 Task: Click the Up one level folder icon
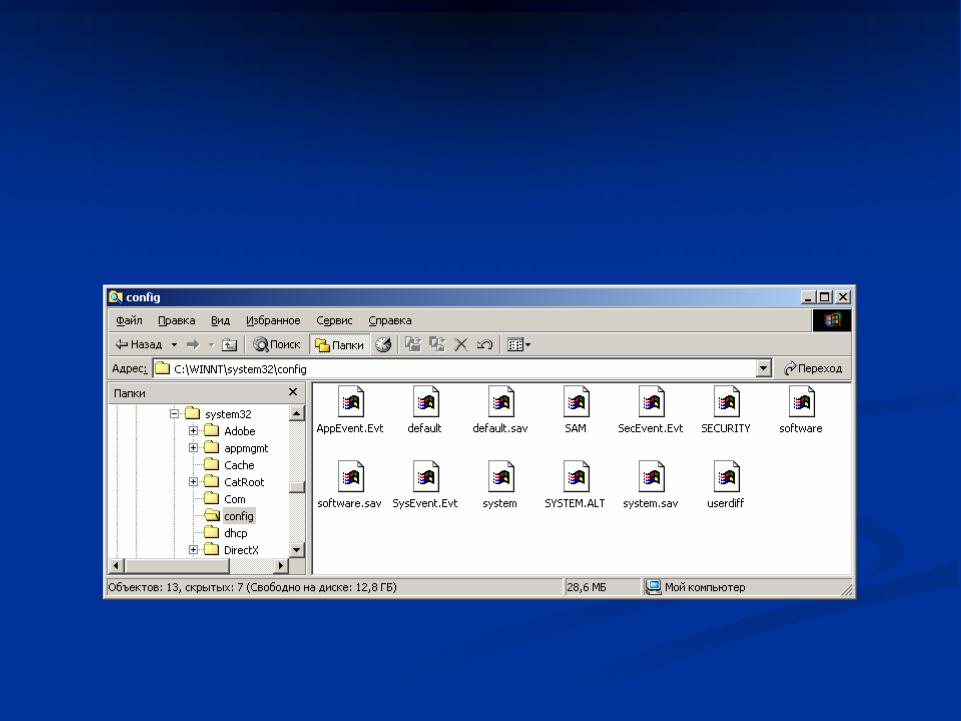229,345
